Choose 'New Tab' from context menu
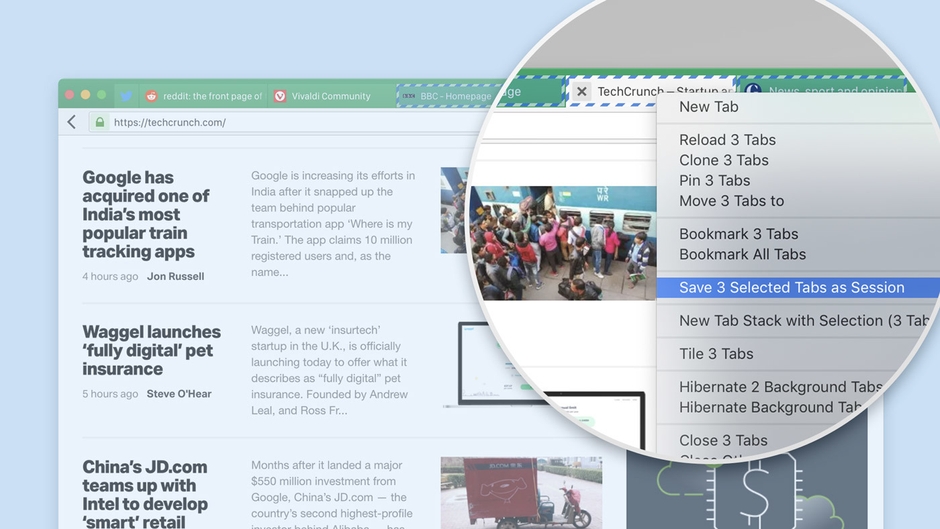 coord(708,107)
